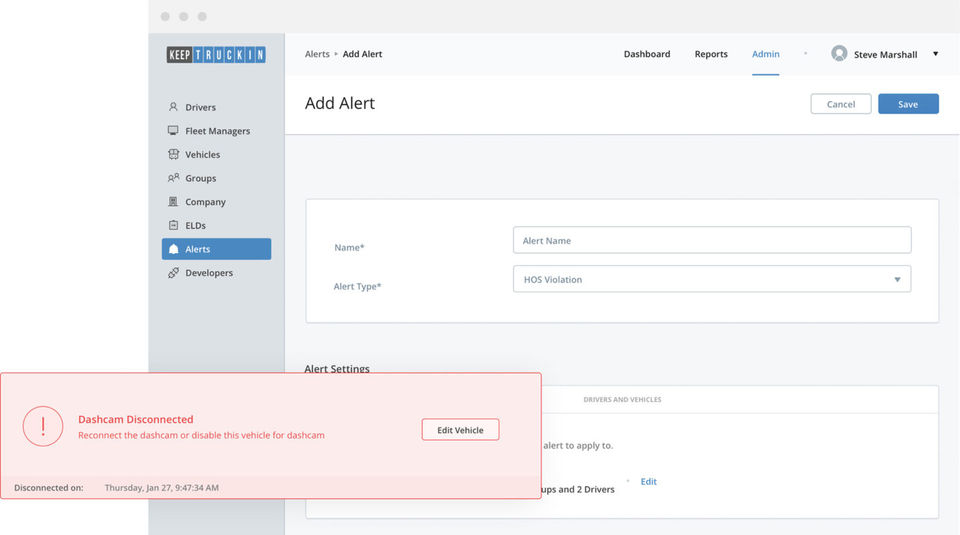The height and width of the screenshot is (535, 960).
Task: Click the Drivers person icon
Action: point(173,107)
